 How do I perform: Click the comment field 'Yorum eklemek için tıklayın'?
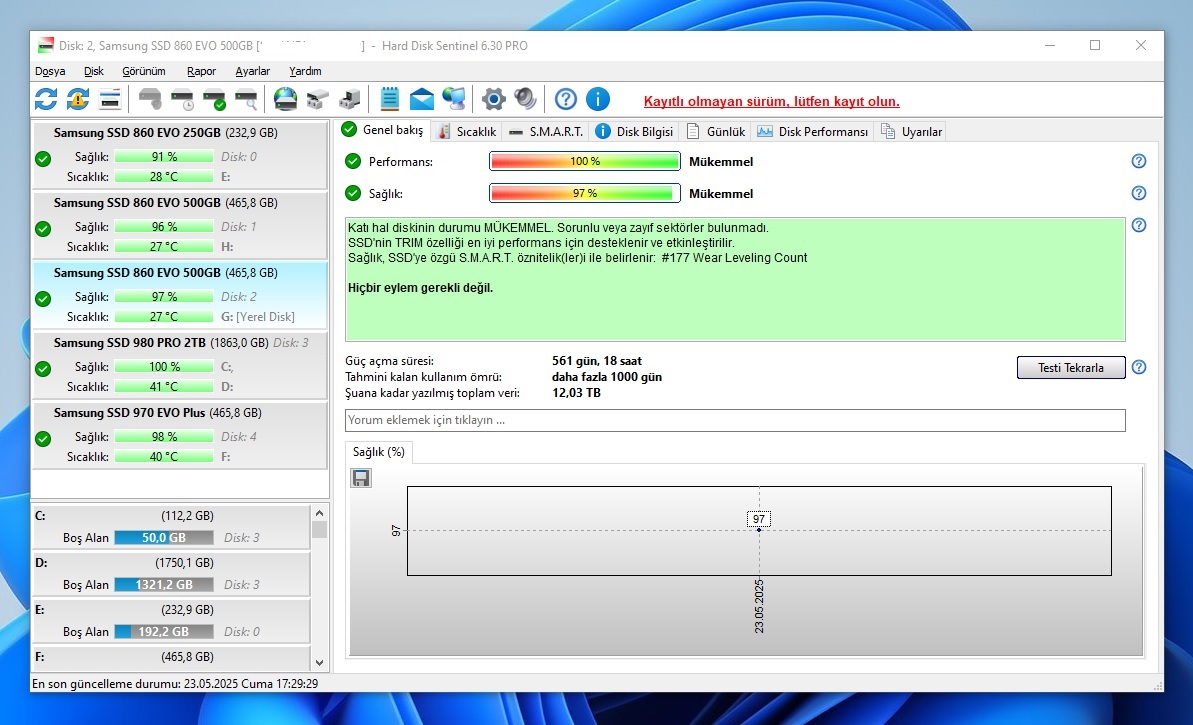click(x=735, y=420)
